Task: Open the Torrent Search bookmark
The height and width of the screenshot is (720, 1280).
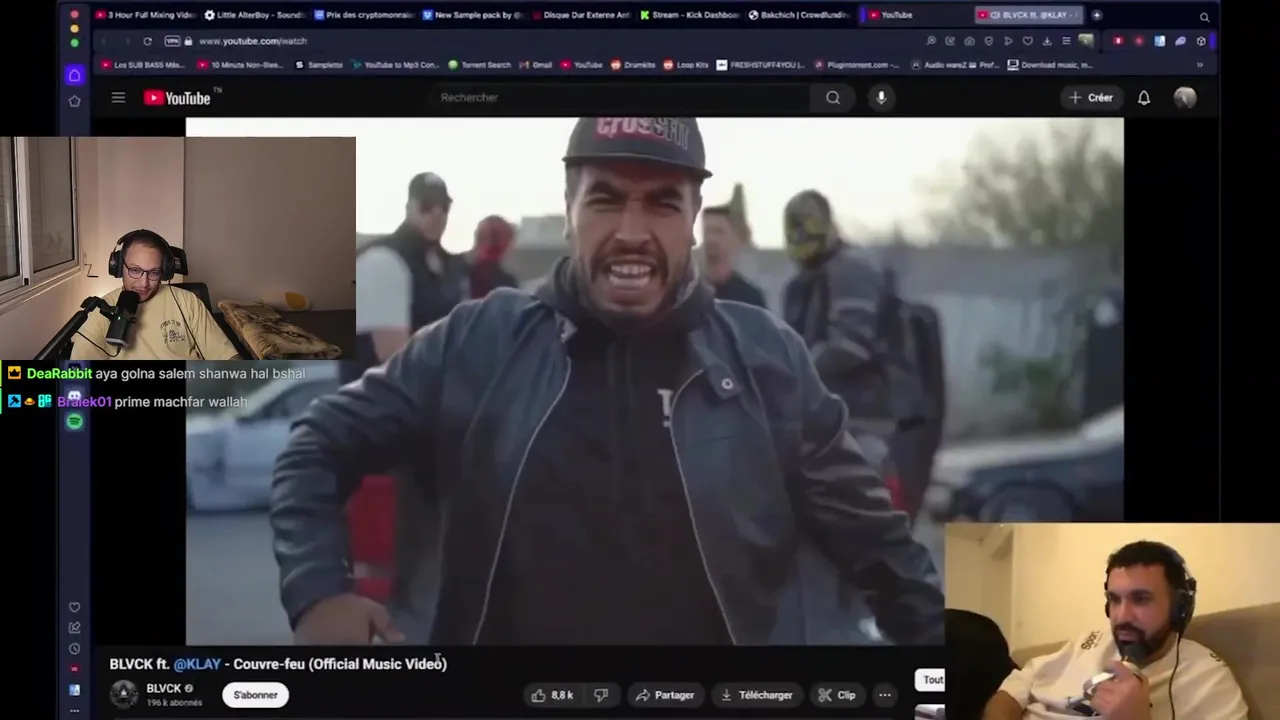Action: click(479, 65)
